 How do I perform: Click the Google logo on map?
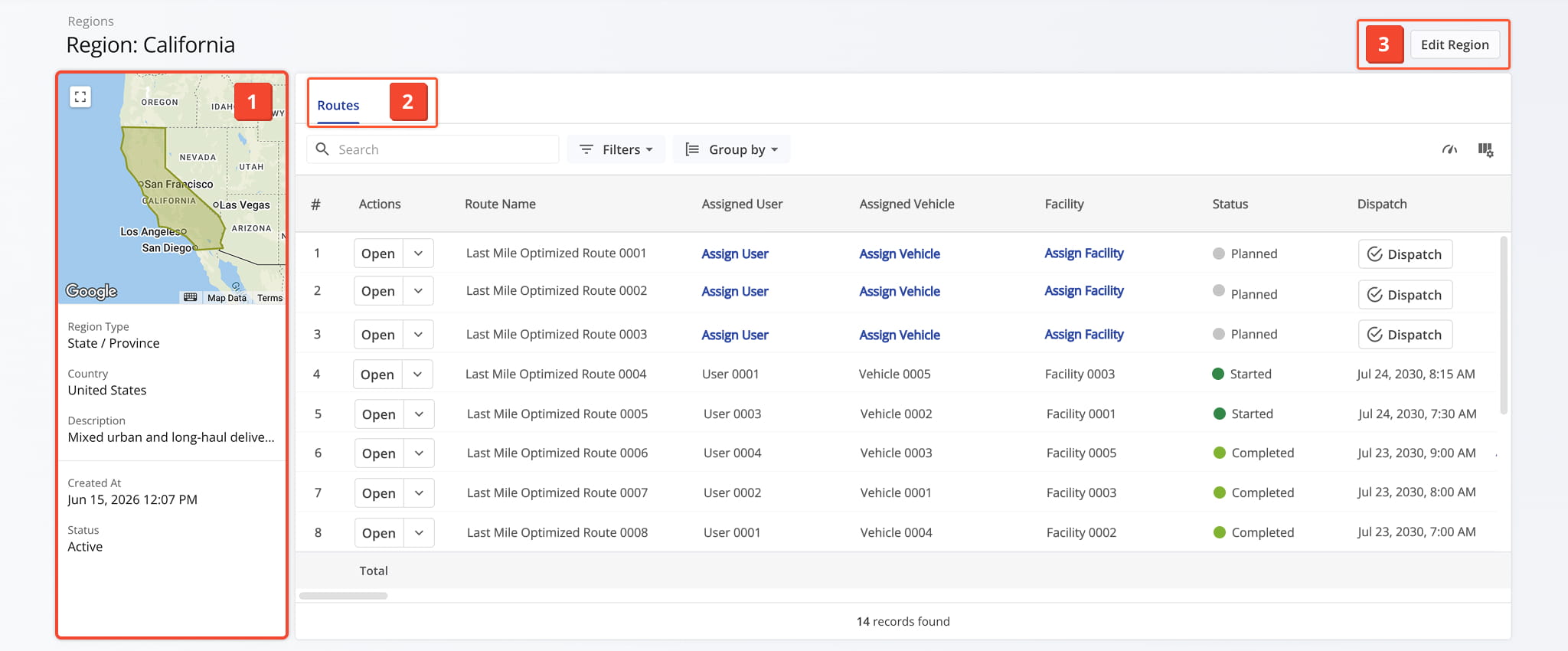91,291
